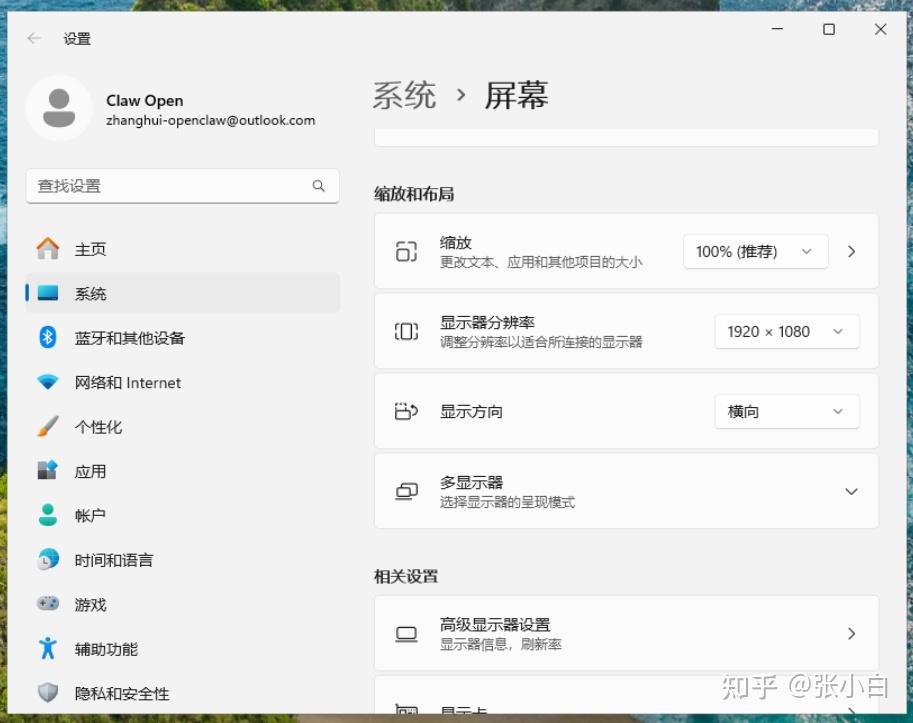Click the 高级显示器设置 card
The width and height of the screenshot is (913, 723).
click(626, 633)
